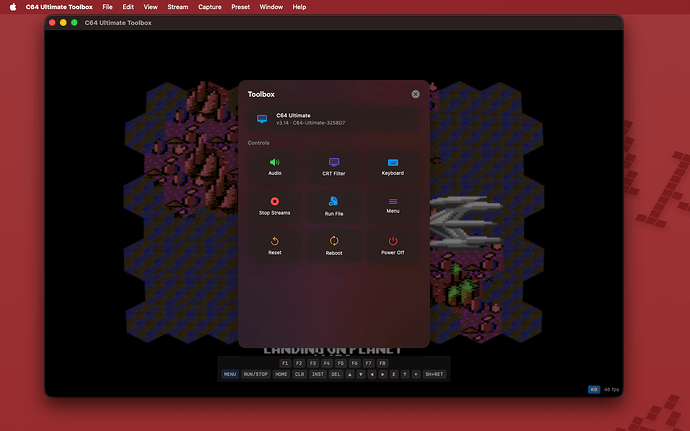Open the Edit menu
This screenshot has width=690, height=431.
128,7
